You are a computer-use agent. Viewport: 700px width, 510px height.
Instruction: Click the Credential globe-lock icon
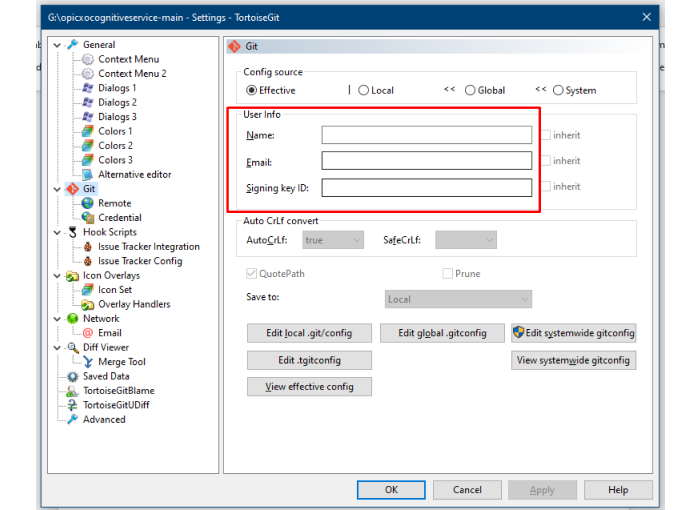pos(88,217)
